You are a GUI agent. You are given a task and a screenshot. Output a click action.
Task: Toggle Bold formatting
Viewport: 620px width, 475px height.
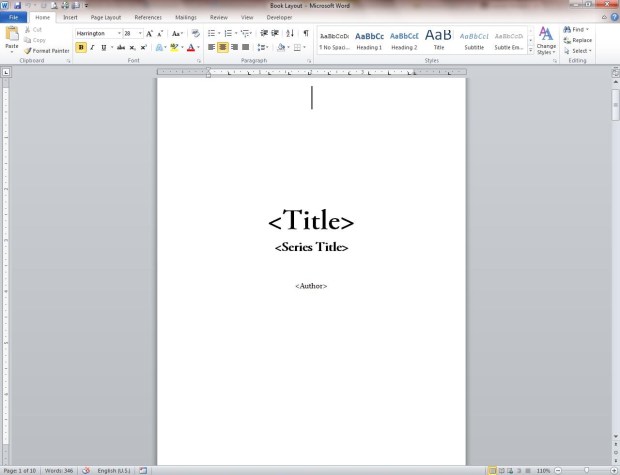point(81,47)
